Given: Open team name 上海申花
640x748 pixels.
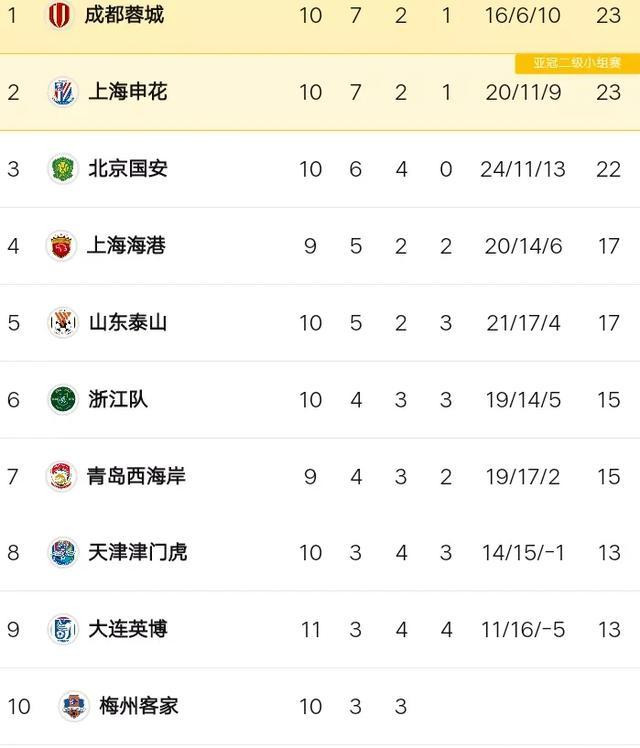Looking at the screenshot, I should (x=128, y=92).
